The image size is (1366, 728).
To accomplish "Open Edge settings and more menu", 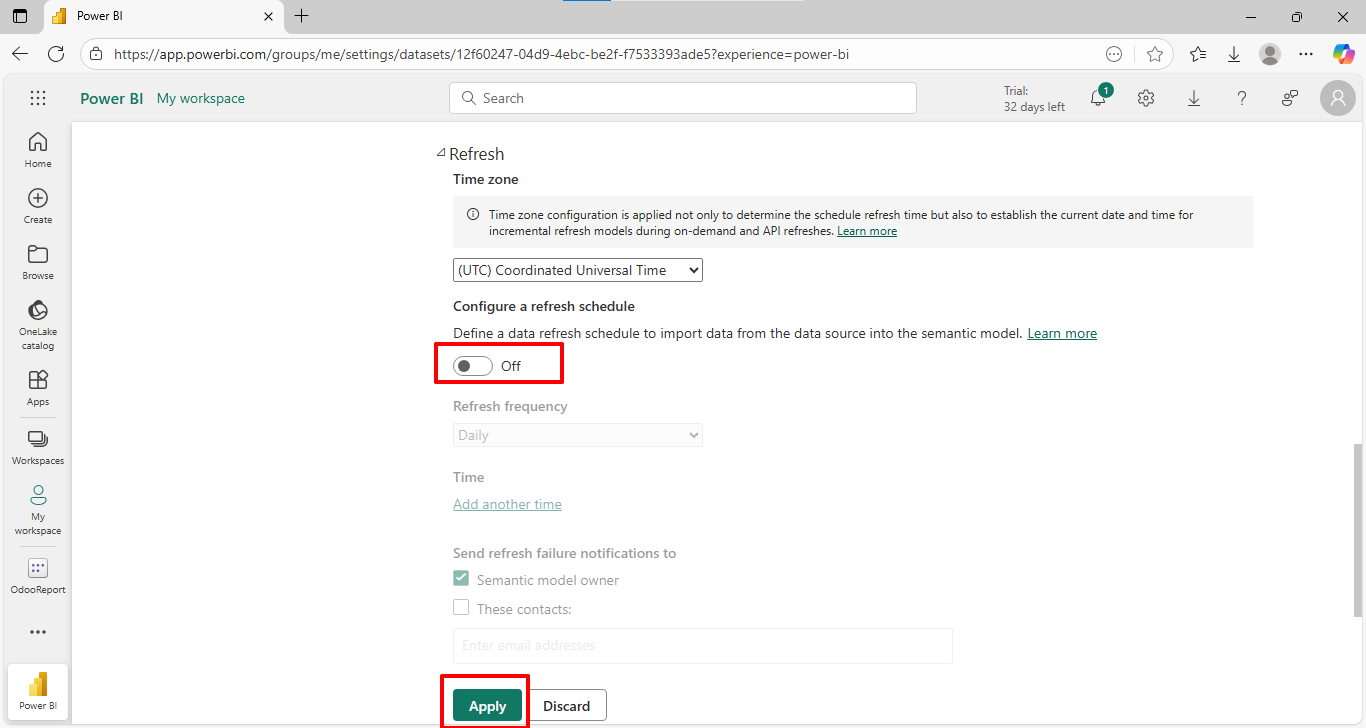I will coord(1306,54).
